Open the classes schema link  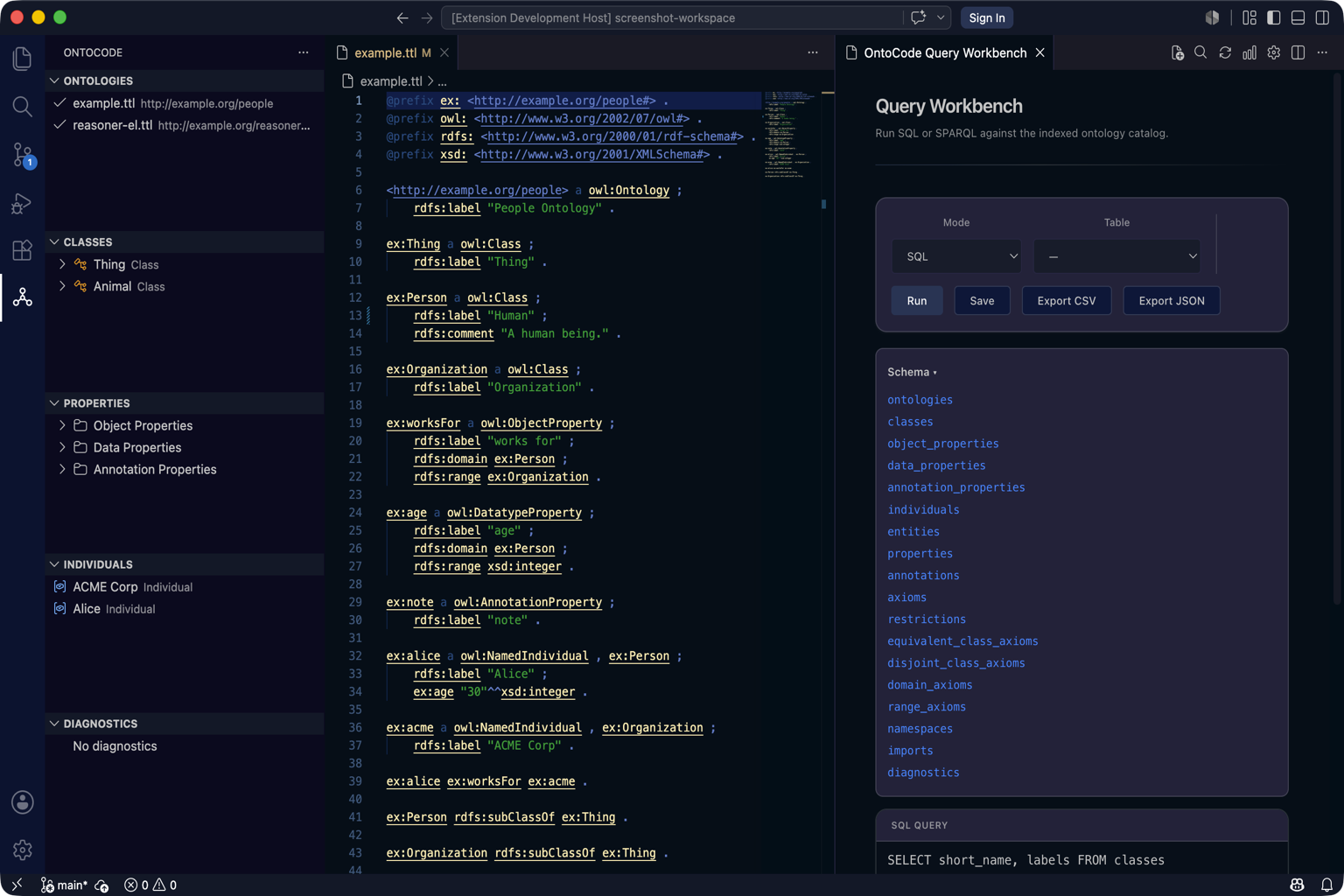[x=910, y=422]
